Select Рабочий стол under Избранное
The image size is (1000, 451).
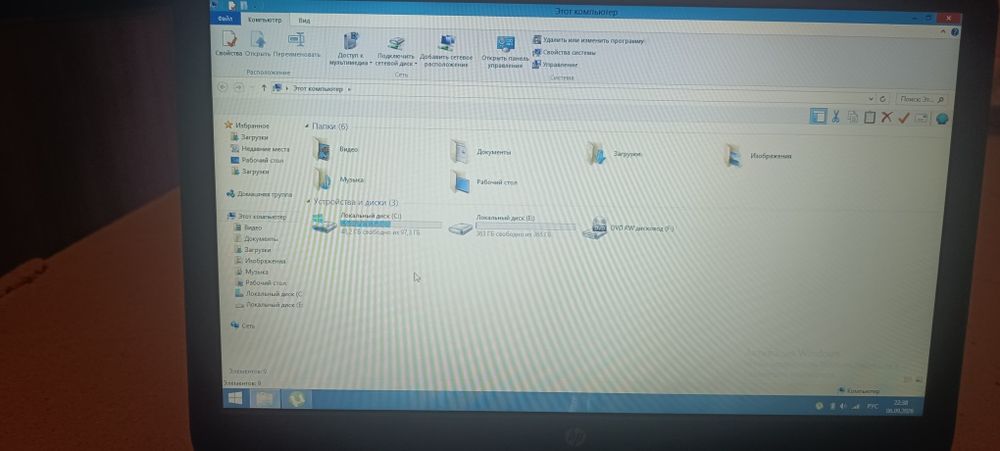[x=258, y=160]
